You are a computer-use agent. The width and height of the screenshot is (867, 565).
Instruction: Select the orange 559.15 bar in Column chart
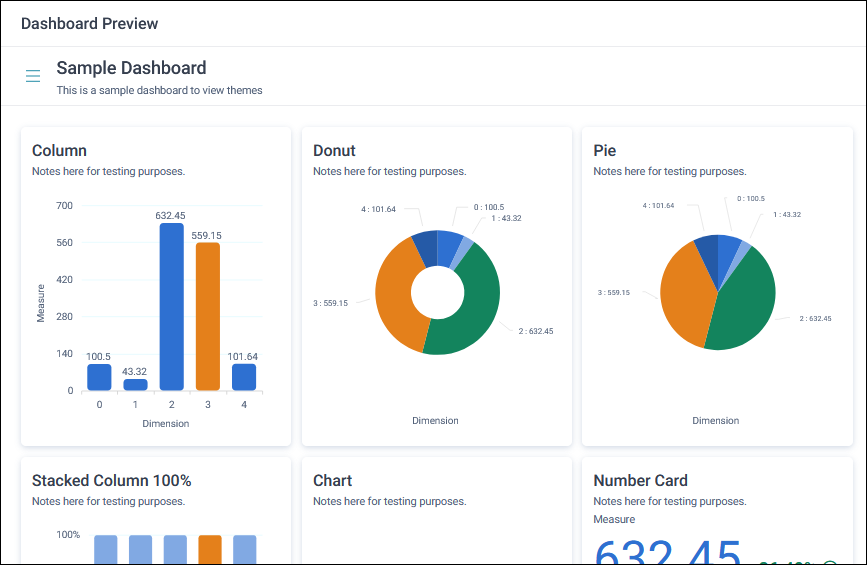pos(208,317)
